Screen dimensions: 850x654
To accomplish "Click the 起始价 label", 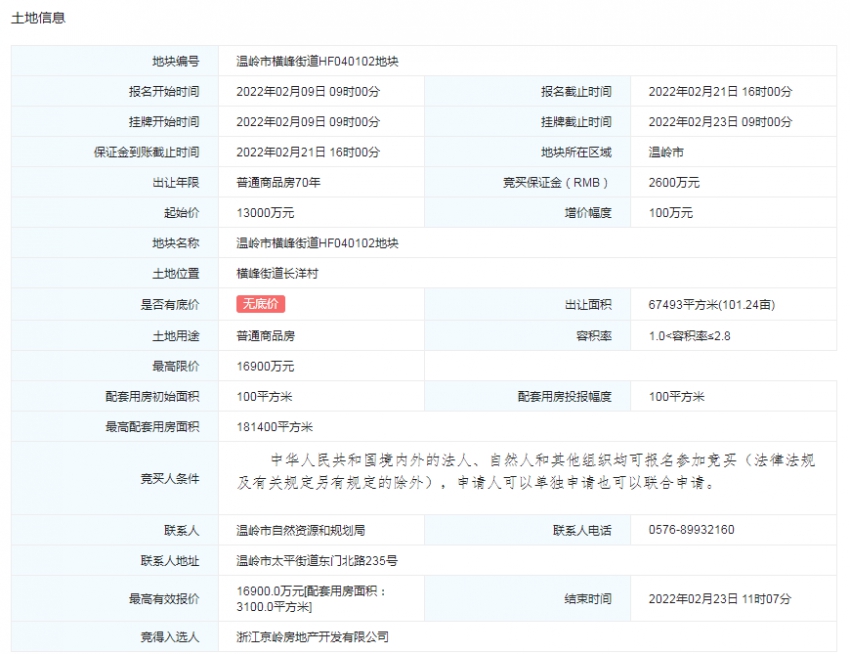I will pos(182,213).
